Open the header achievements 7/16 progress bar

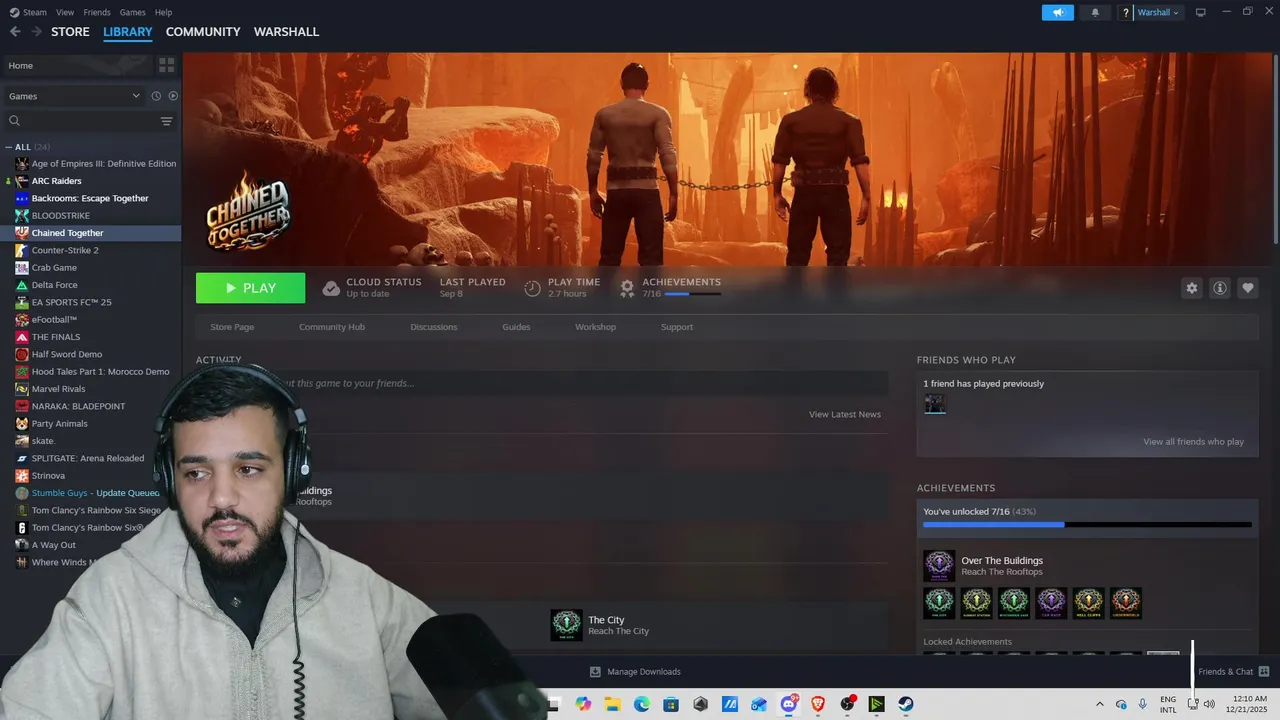click(692, 294)
